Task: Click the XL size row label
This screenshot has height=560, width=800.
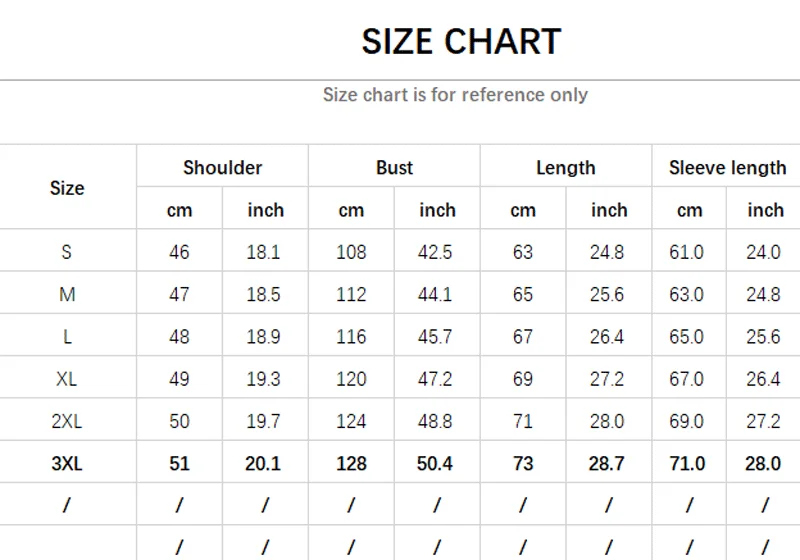Action: click(x=67, y=379)
